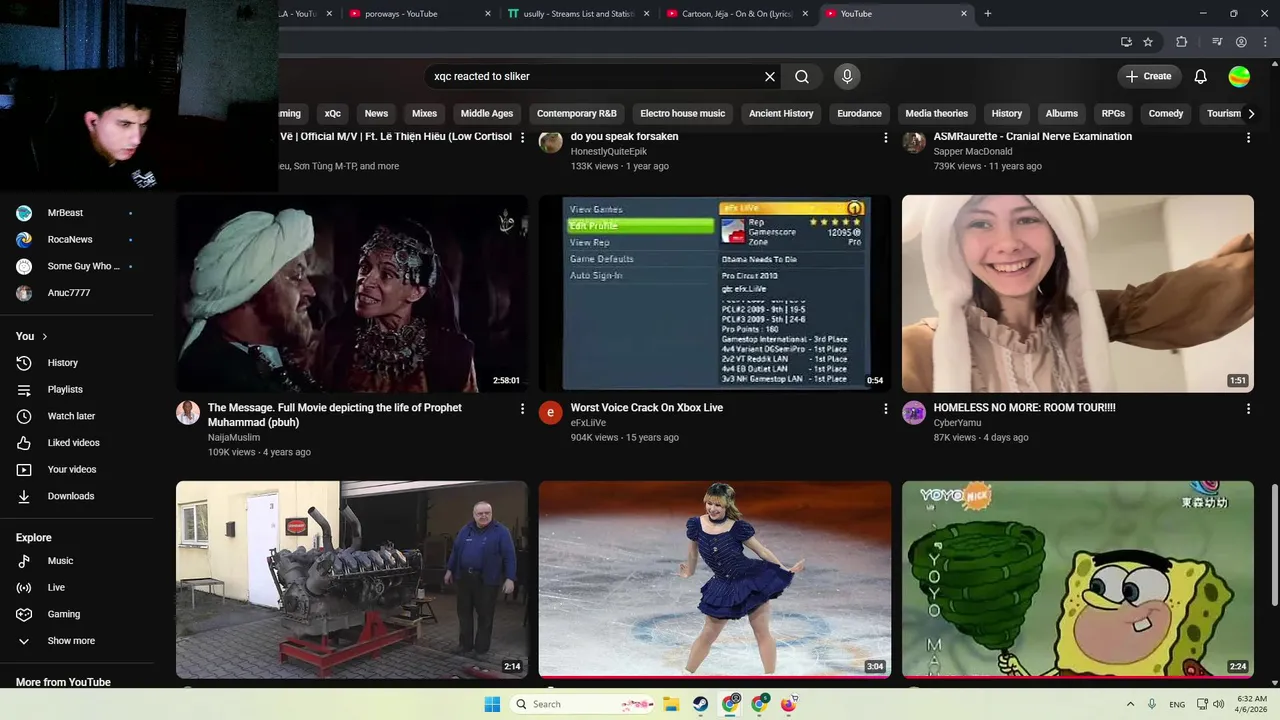
Task: Select the Media theories chip
Action: 937,113
